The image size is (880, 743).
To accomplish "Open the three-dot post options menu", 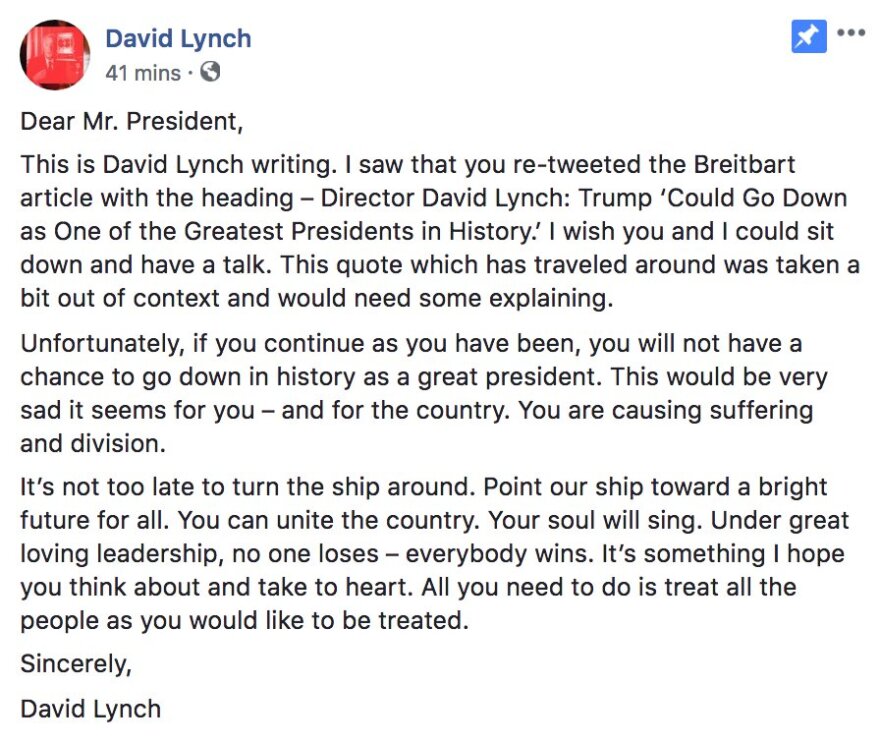I will 851,33.
